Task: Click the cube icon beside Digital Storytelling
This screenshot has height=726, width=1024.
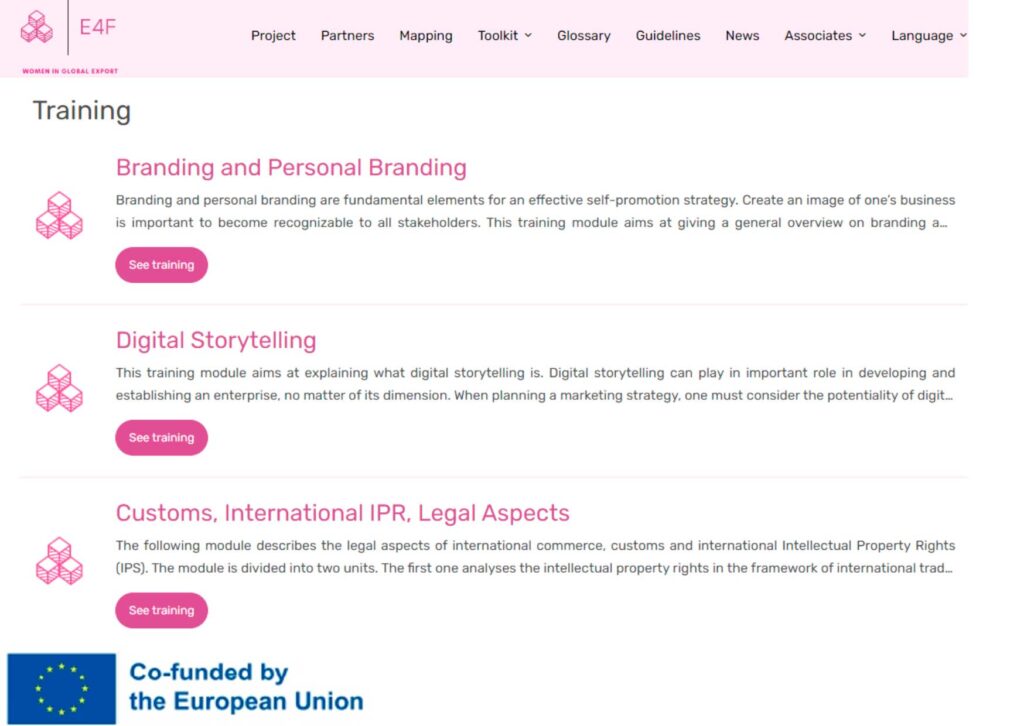Action: tap(59, 388)
